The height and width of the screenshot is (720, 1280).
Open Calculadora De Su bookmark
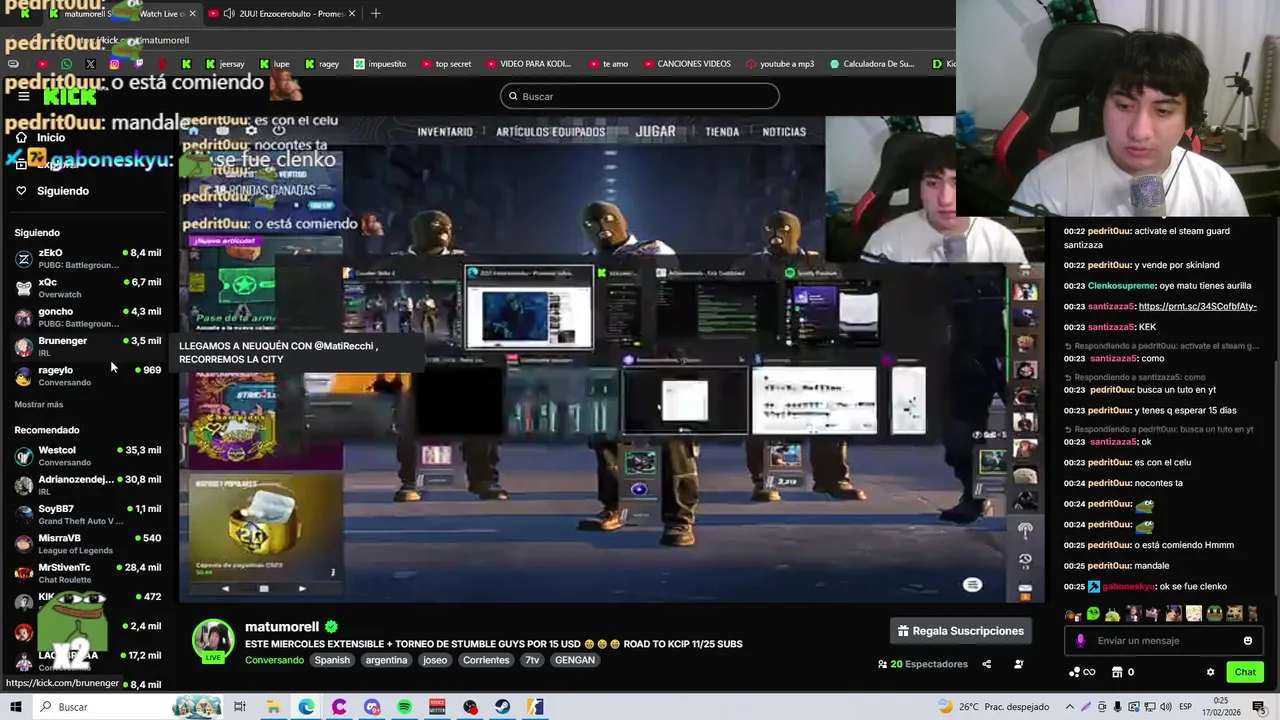[x=872, y=64]
